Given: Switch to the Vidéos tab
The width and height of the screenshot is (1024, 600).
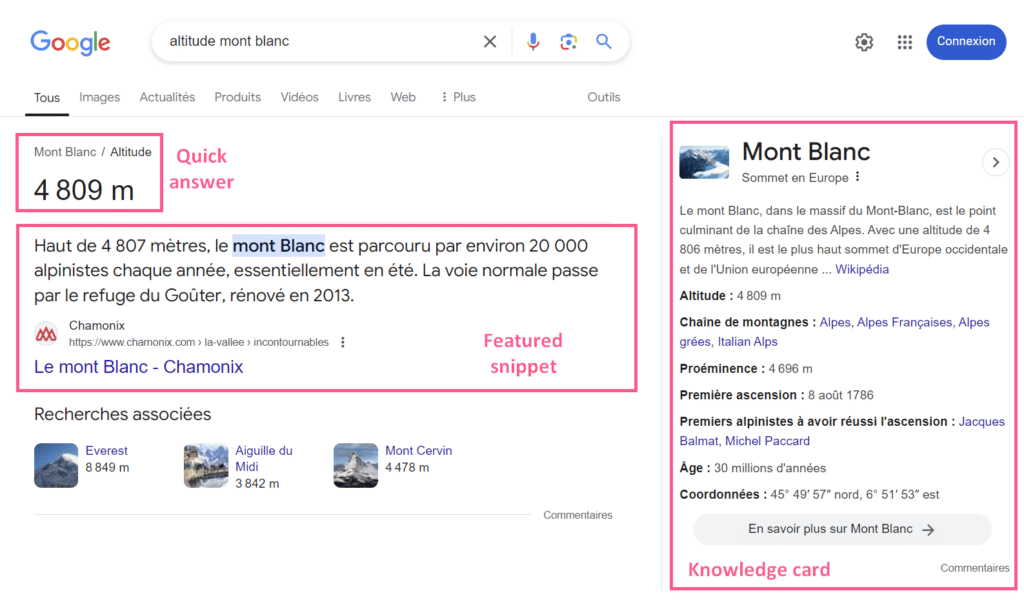Looking at the screenshot, I should click(x=300, y=97).
